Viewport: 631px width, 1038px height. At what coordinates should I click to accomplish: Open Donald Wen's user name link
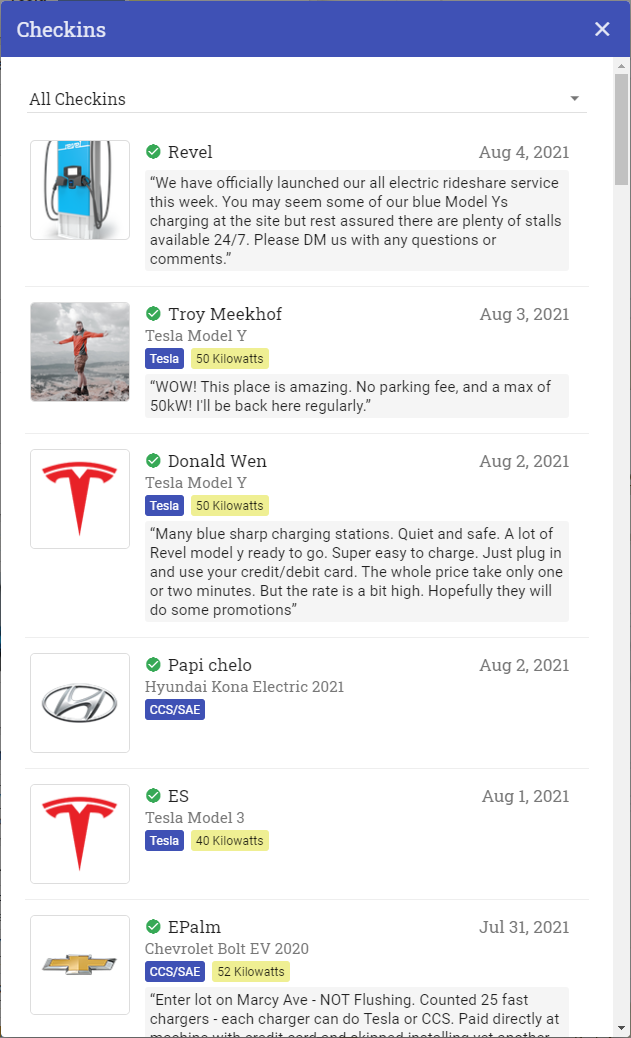point(217,461)
